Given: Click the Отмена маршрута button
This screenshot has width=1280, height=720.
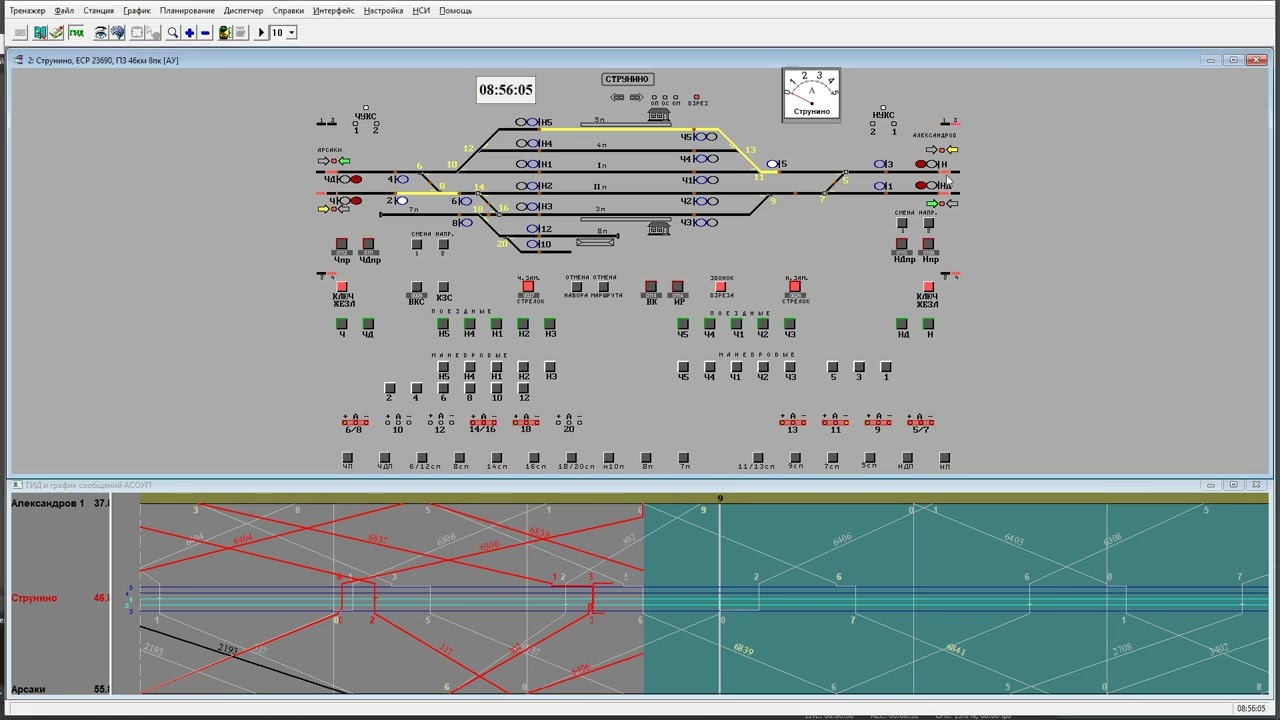Looking at the screenshot, I should click(x=604, y=288).
